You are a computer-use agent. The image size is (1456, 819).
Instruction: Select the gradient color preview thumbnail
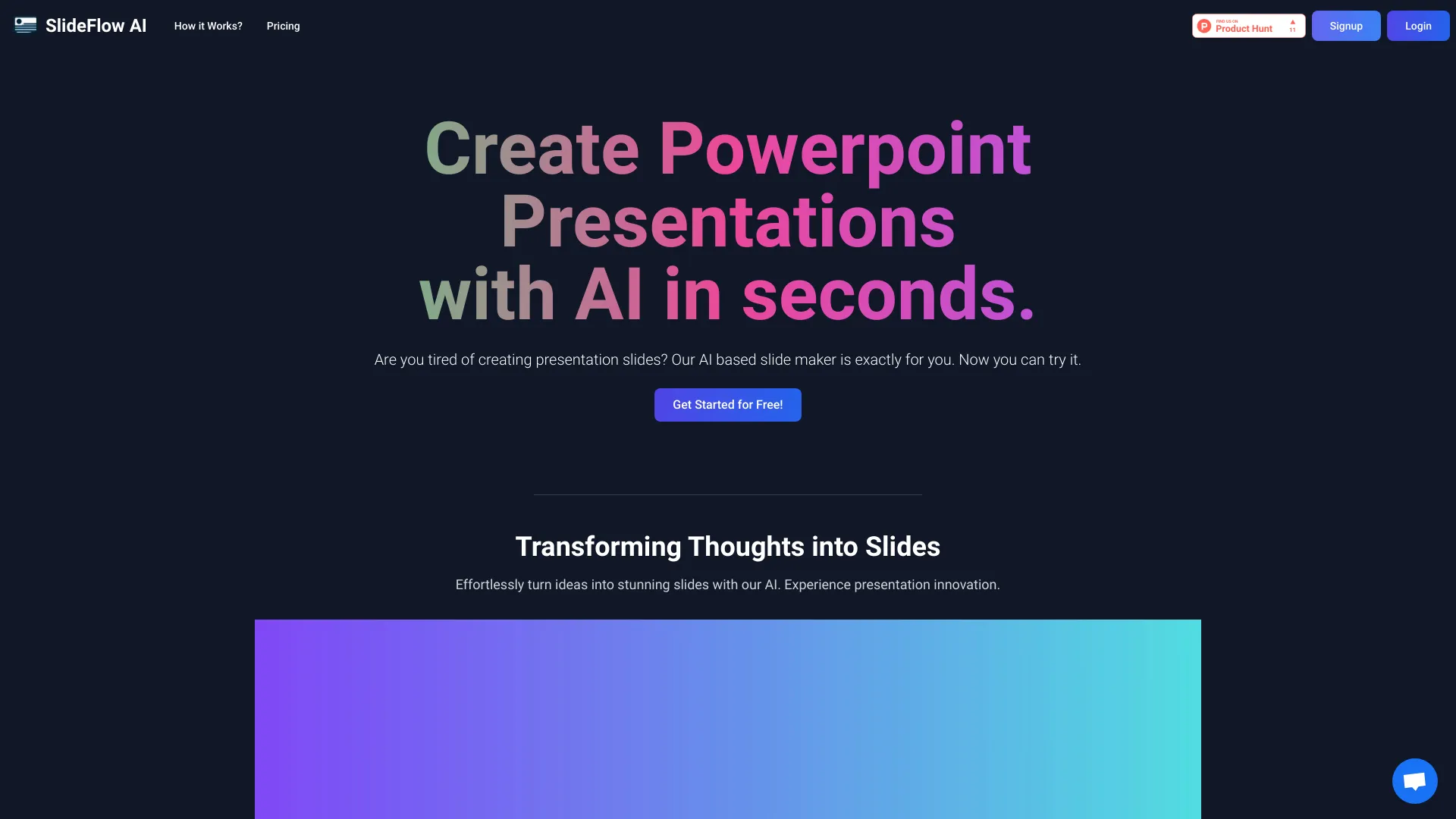coord(727,719)
